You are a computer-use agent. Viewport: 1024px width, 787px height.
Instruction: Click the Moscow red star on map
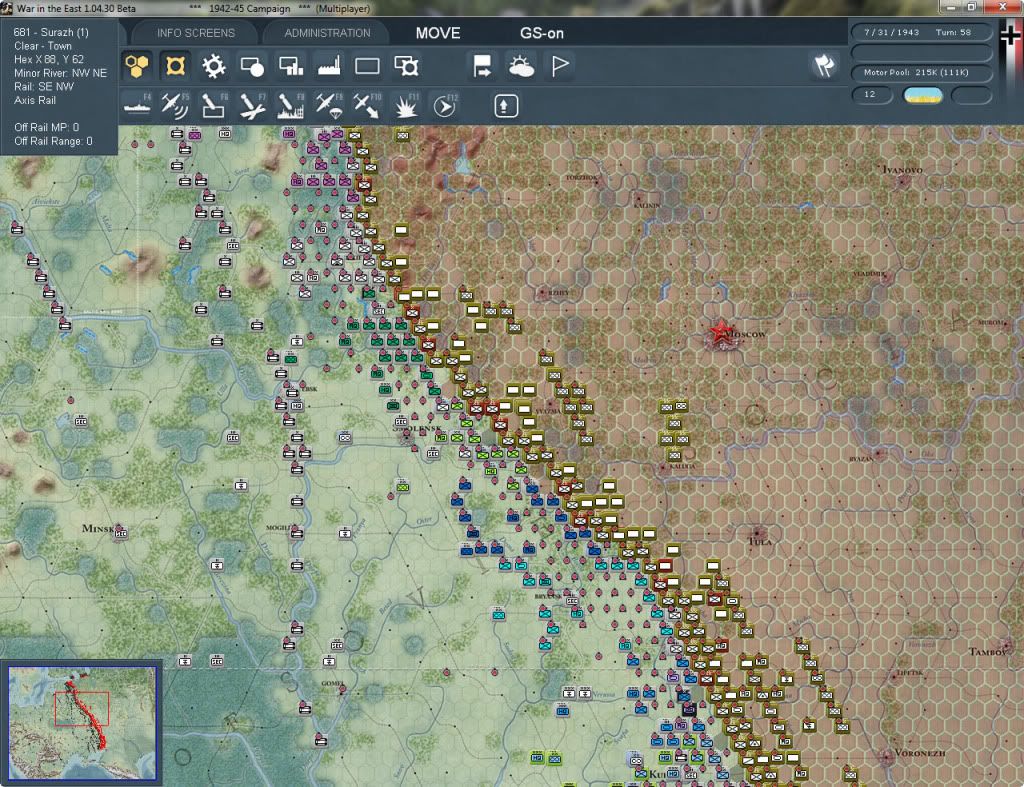(720, 333)
